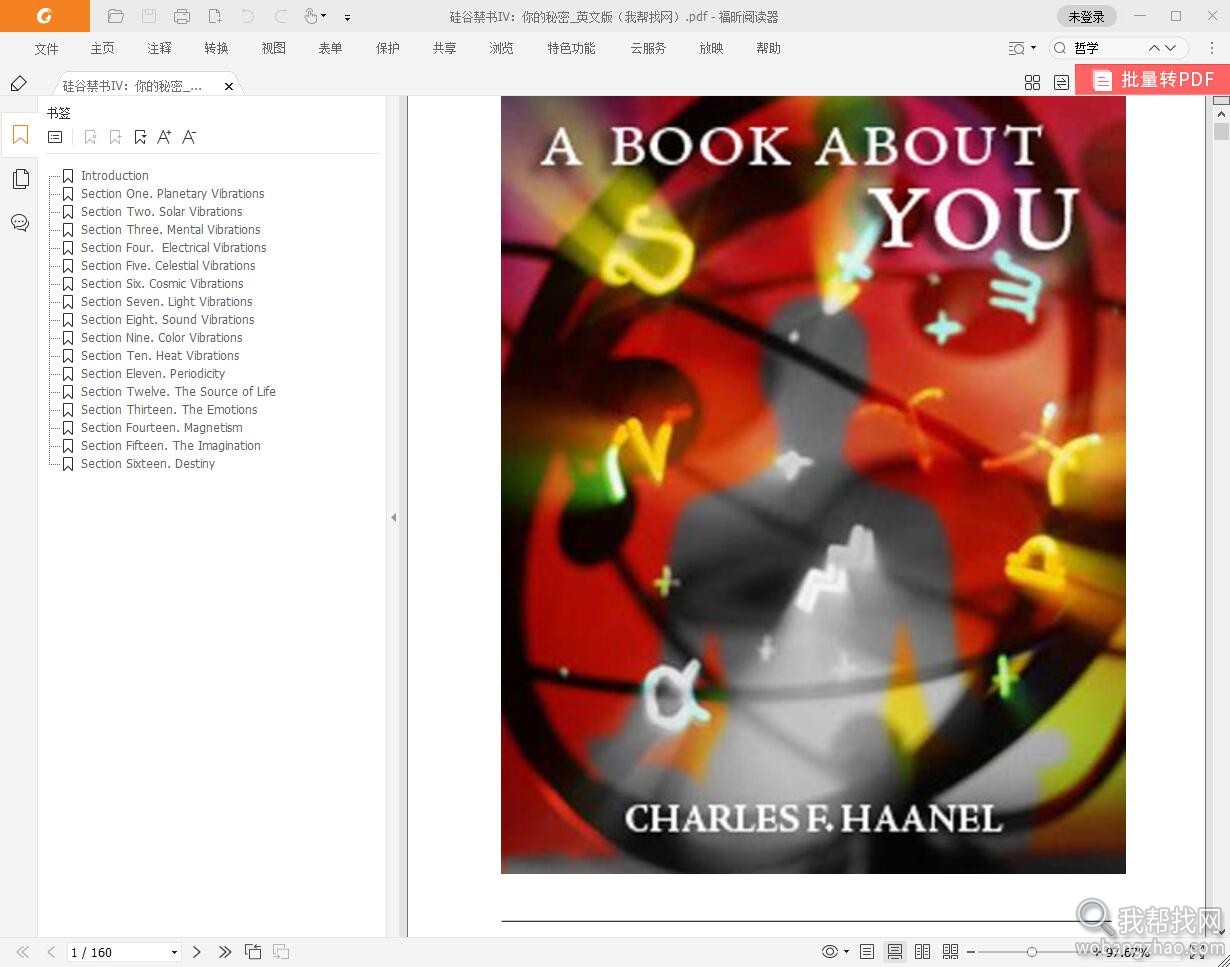Open the three-dot more options menu

[x=1212, y=48]
